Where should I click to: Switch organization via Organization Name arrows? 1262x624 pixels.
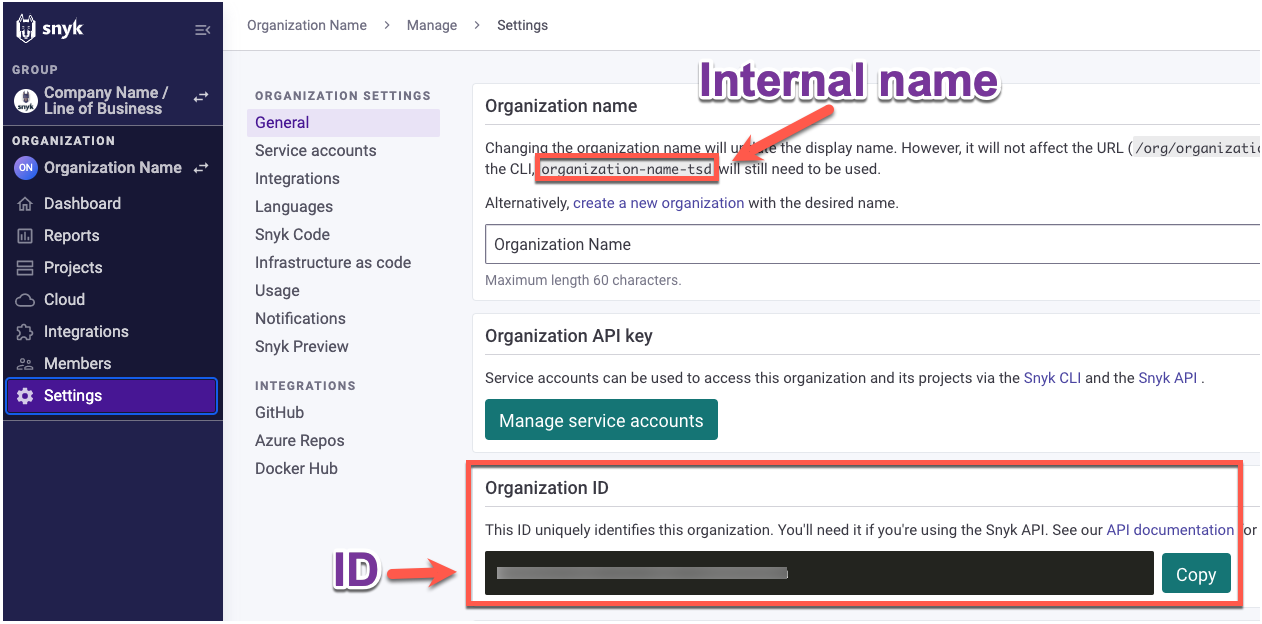pyautogui.click(x=201, y=168)
